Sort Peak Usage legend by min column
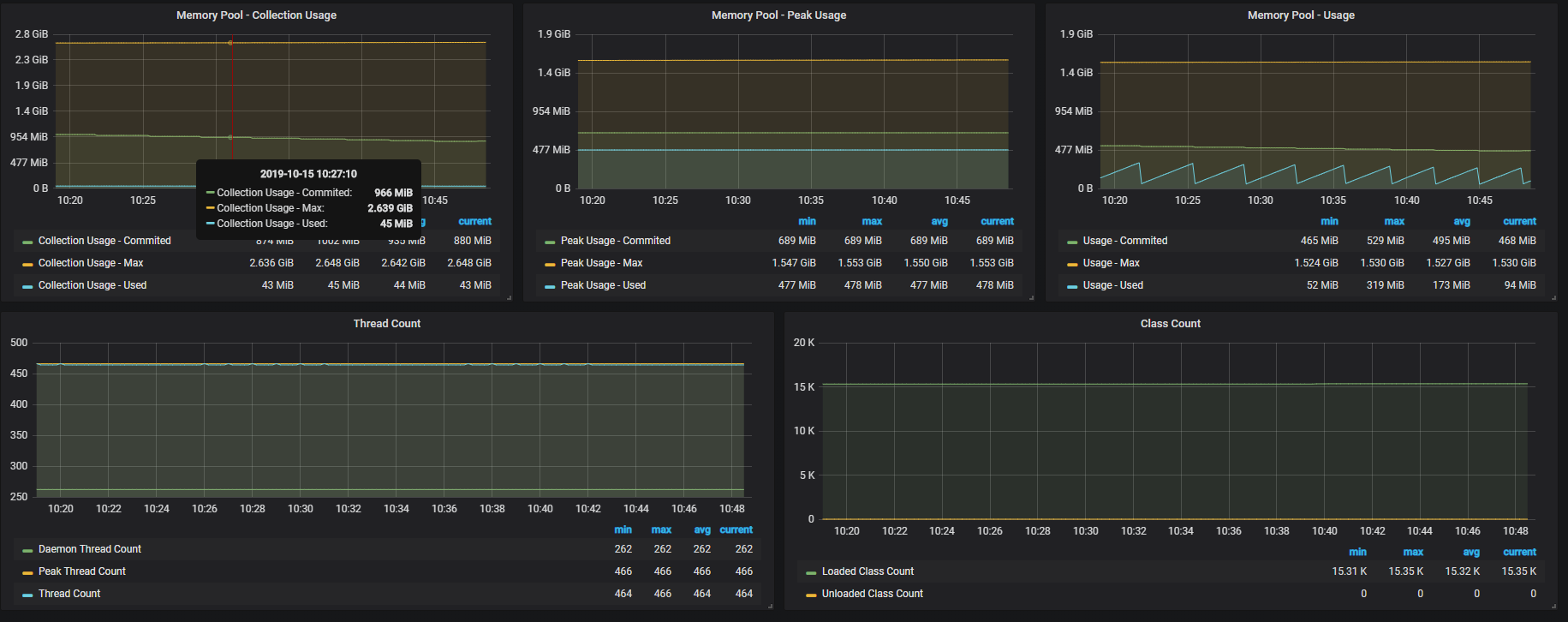 tap(807, 221)
